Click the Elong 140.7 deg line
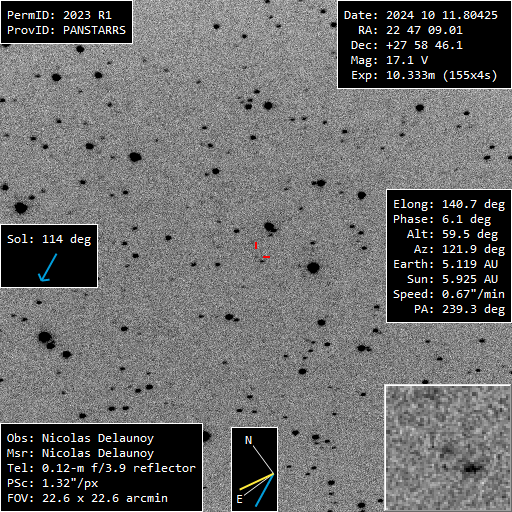Screen dimensions: 512x512 pos(449,204)
